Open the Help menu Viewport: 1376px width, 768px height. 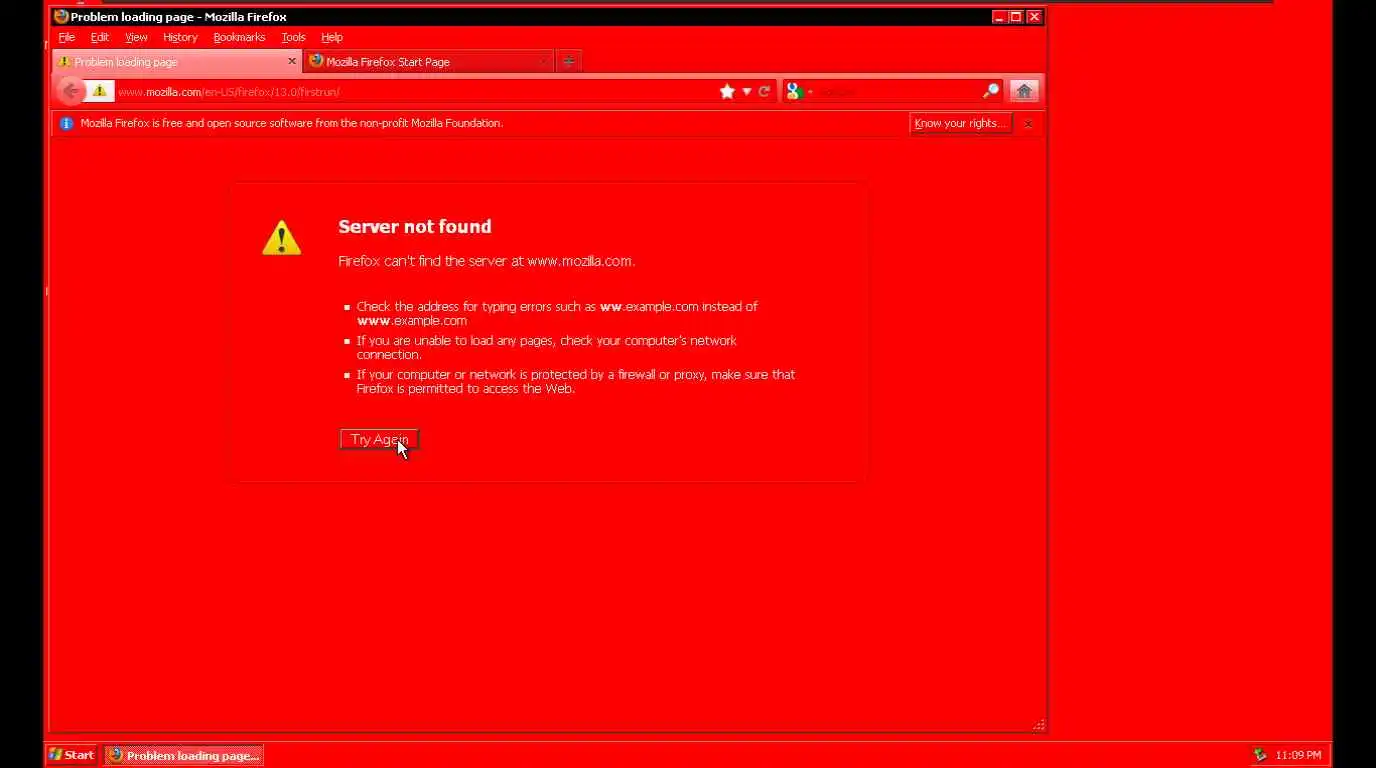[332, 37]
